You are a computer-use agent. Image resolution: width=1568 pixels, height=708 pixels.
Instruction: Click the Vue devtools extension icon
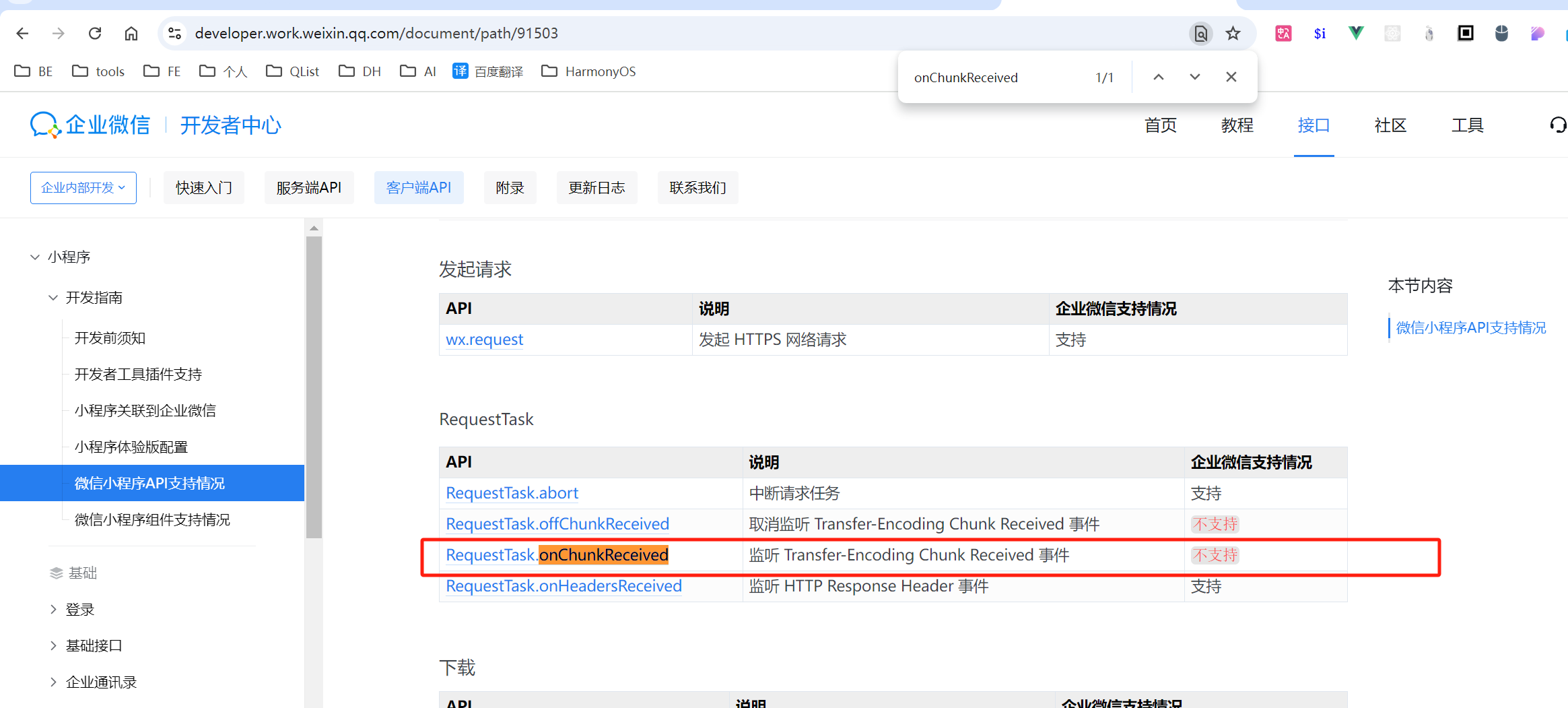pyautogui.click(x=1355, y=33)
